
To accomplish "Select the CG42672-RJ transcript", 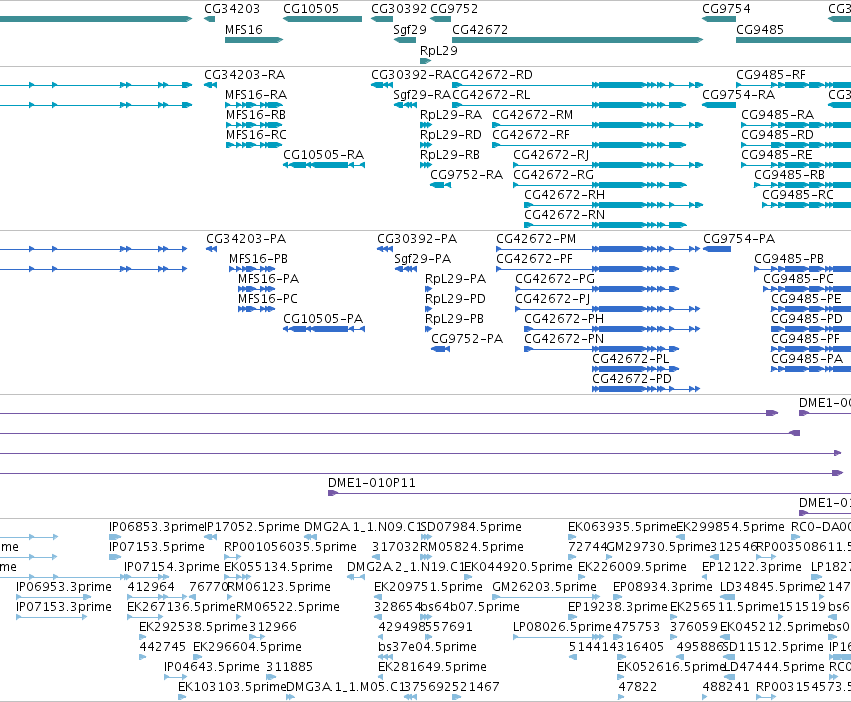I will click(551, 155).
